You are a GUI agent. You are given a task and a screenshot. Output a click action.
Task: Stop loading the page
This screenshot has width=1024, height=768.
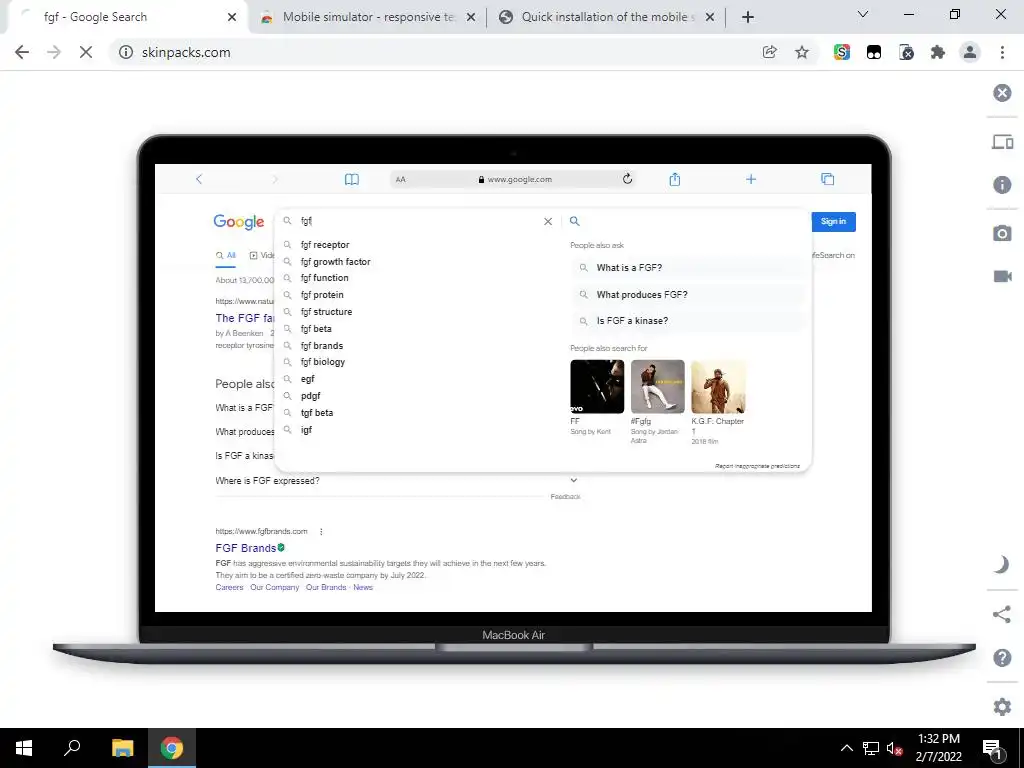coord(86,52)
